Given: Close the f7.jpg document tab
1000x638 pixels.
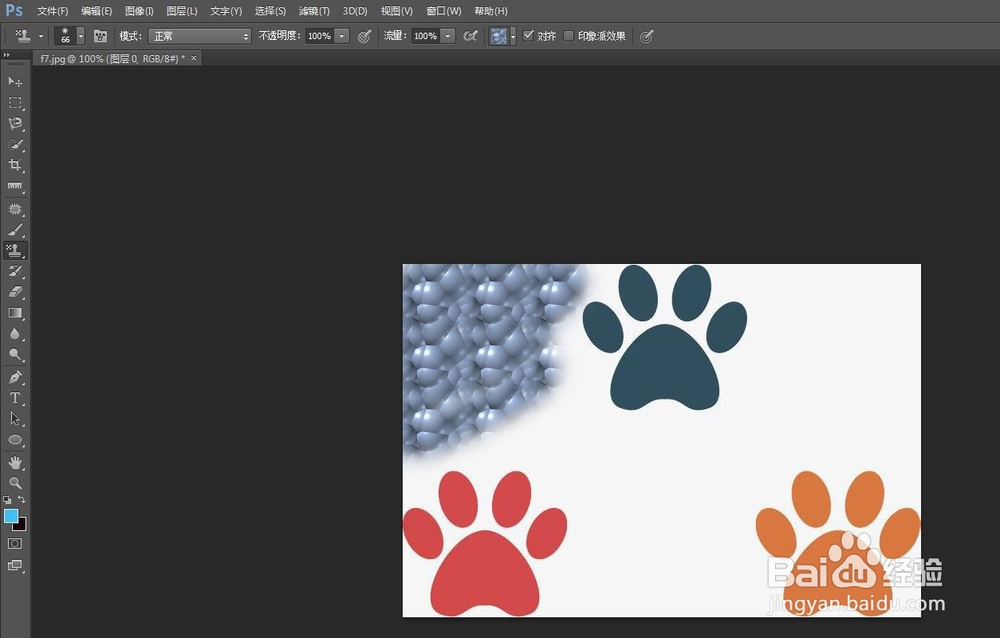Looking at the screenshot, I should [194, 58].
